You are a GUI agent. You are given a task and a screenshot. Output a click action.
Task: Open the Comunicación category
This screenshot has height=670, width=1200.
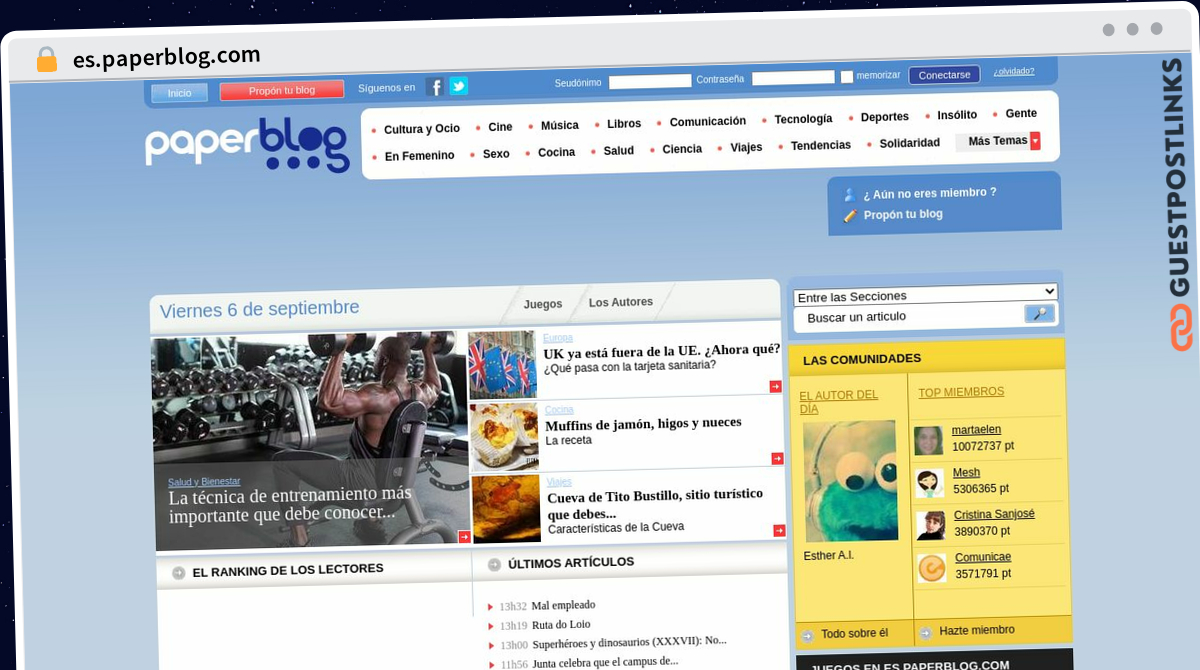pyautogui.click(x=708, y=121)
